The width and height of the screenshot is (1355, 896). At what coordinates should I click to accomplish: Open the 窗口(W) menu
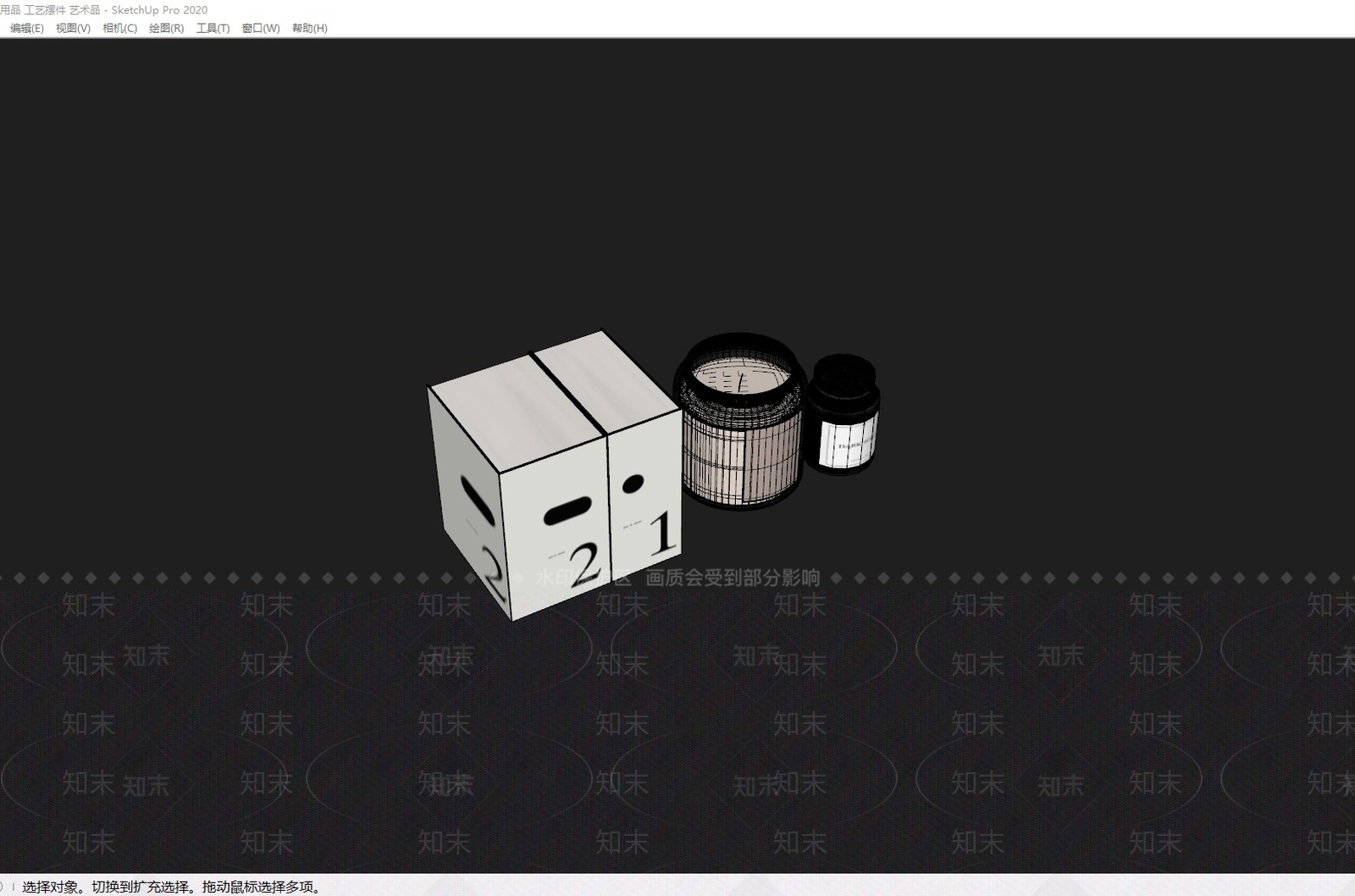[261, 28]
